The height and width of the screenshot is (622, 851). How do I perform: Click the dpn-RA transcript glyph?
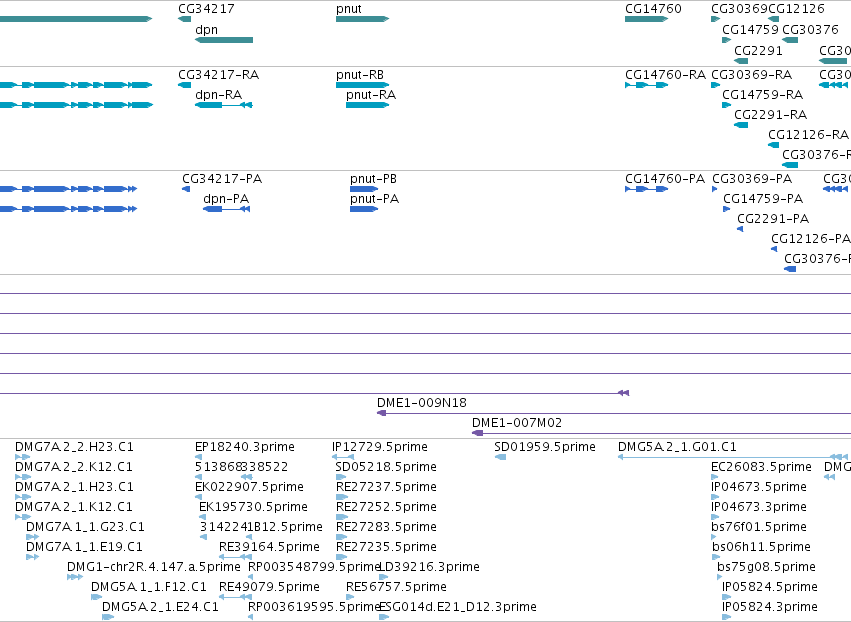pos(224,105)
